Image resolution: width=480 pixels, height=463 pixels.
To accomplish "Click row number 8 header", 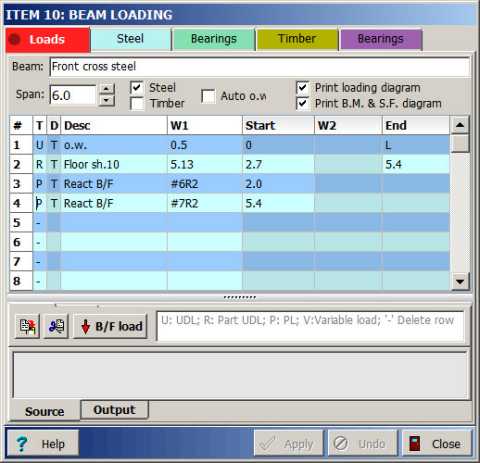I will (21, 281).
